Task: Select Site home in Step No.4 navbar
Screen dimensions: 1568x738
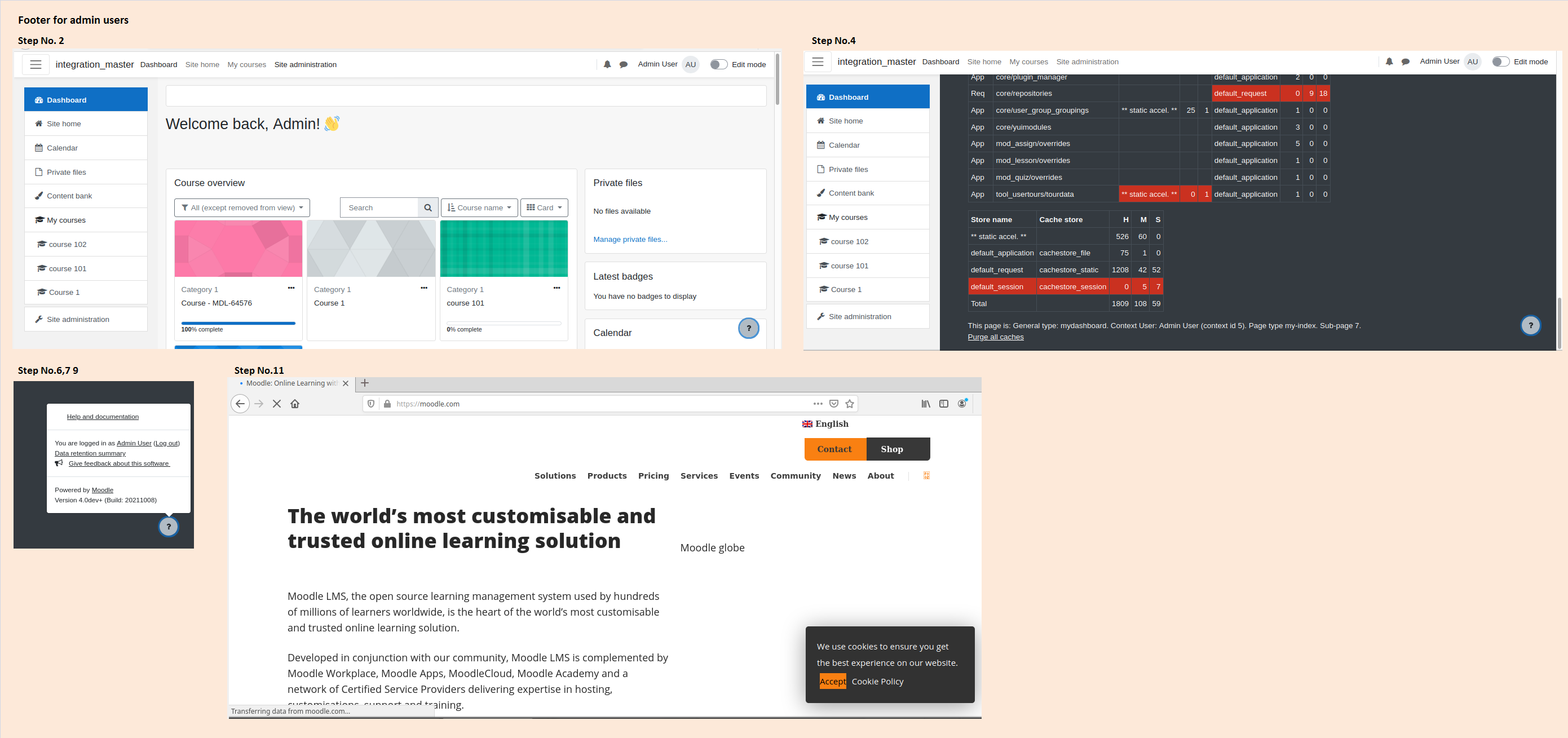Action: [984, 61]
